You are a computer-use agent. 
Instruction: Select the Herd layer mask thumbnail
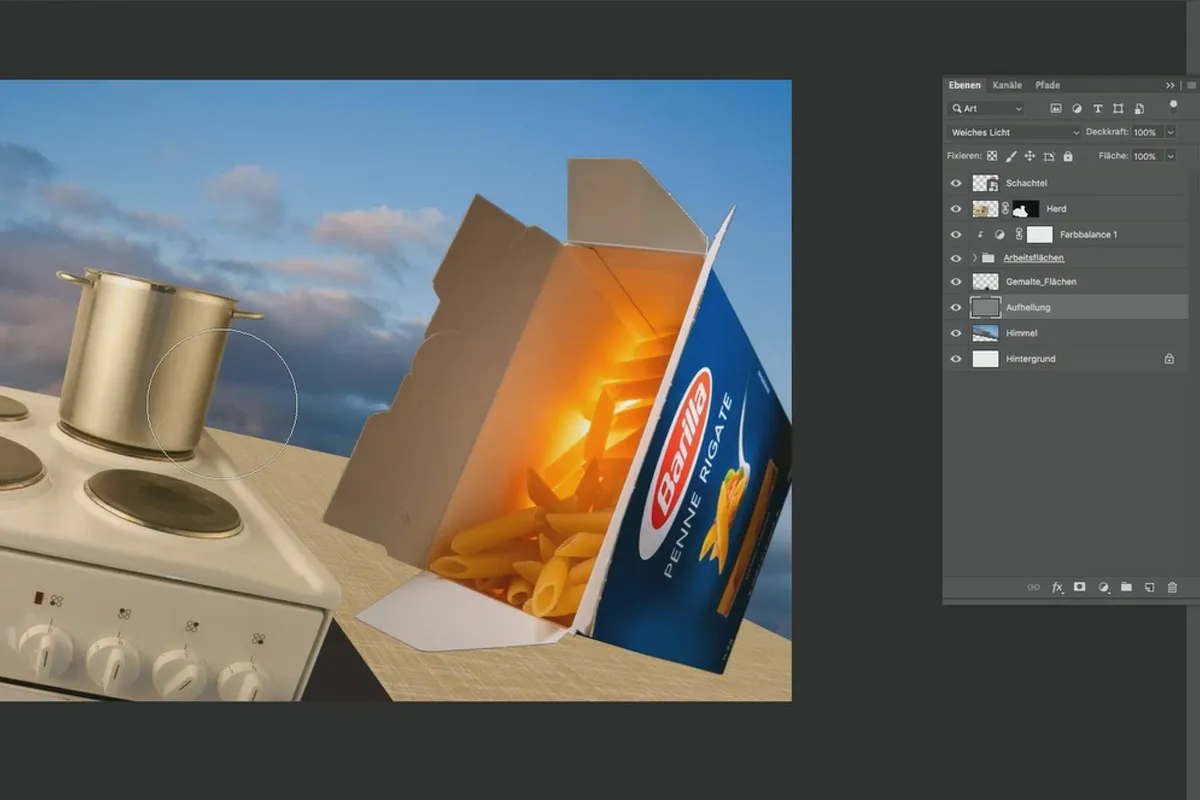pos(1026,208)
